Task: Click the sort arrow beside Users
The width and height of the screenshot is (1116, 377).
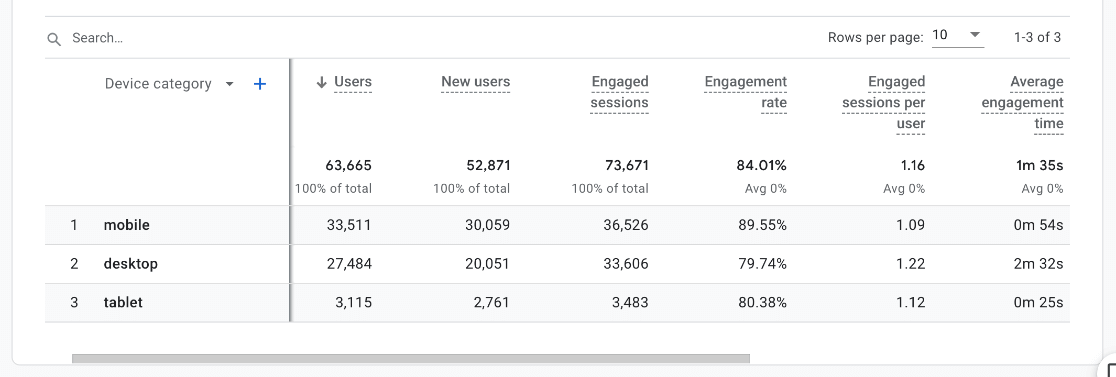Action: pos(321,82)
